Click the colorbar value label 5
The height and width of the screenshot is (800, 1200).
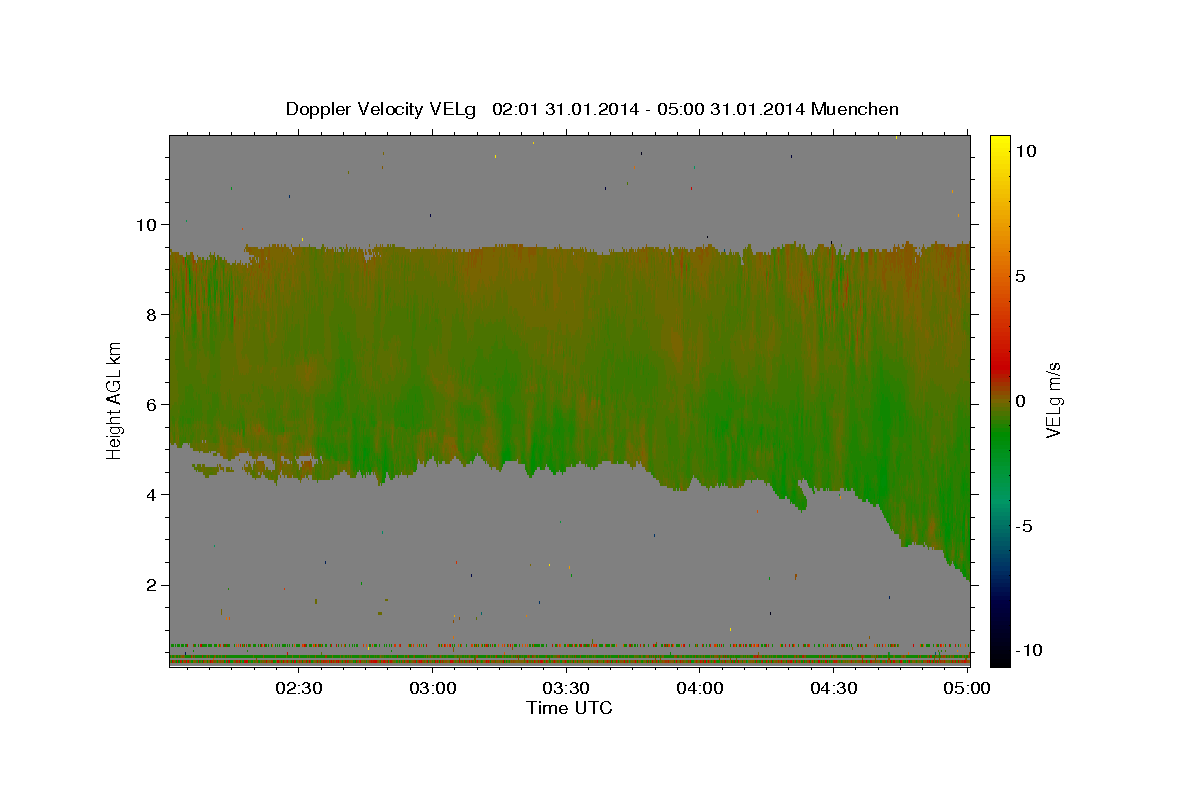tap(1020, 275)
